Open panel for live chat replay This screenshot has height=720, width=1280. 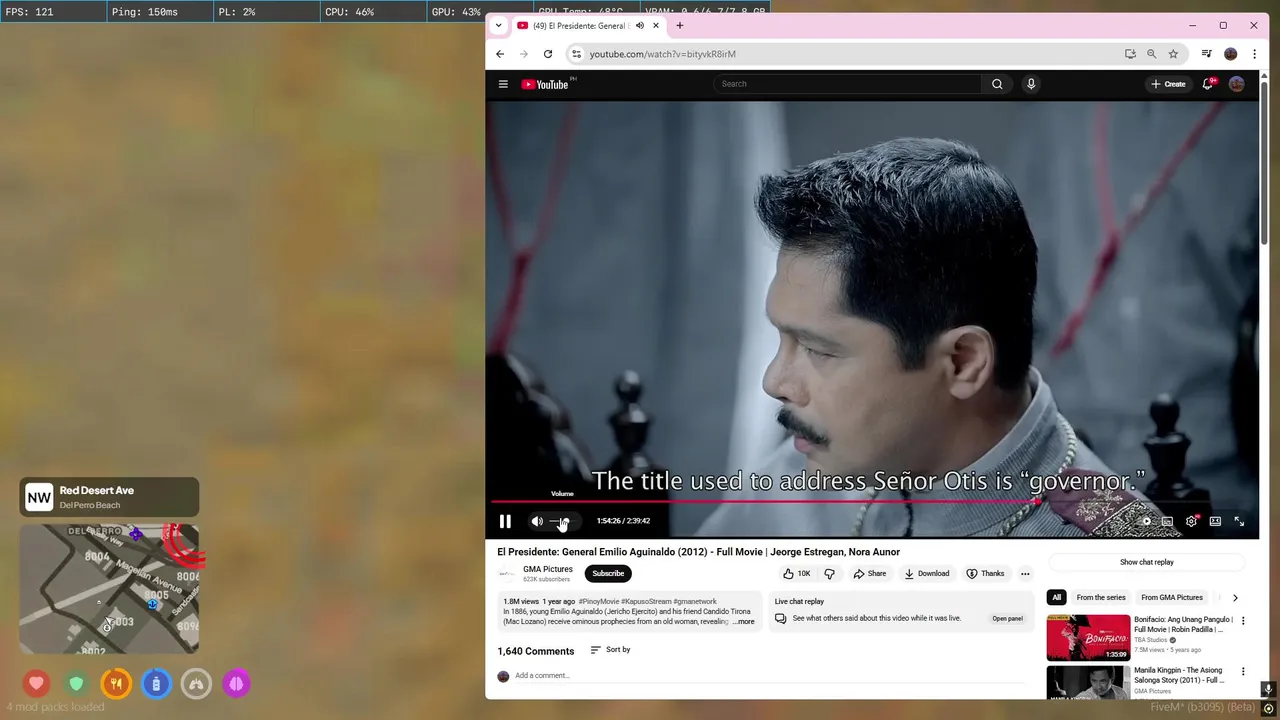[1007, 619]
